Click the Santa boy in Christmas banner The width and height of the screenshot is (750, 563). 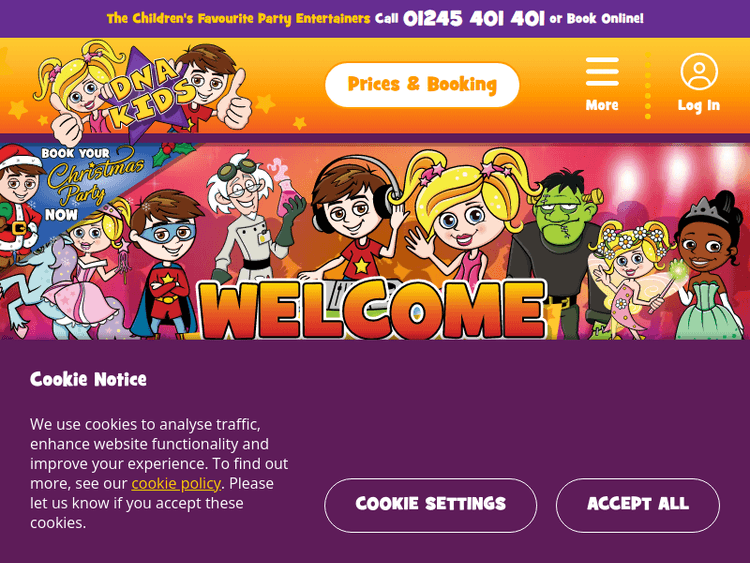click(x=19, y=201)
